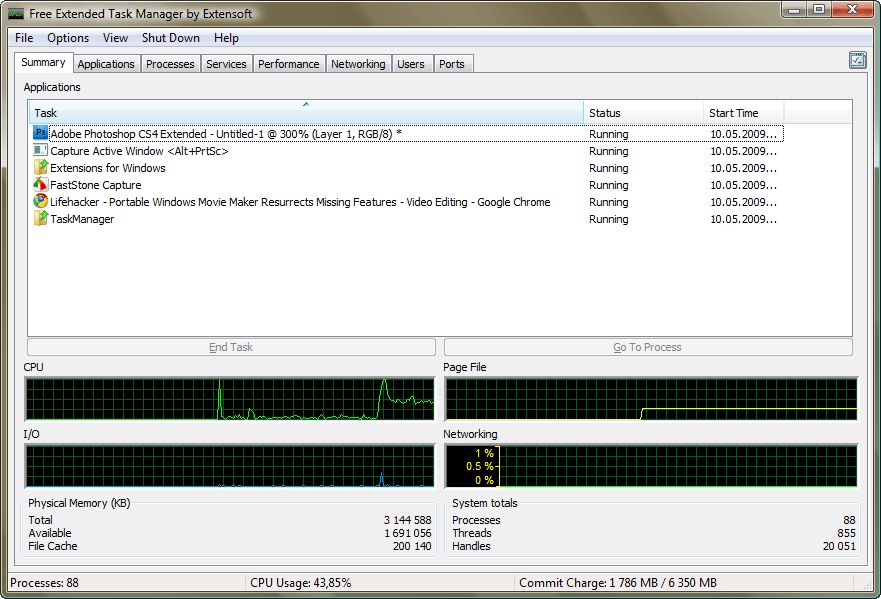Open the system menu via title bar icon

pos(13,13)
